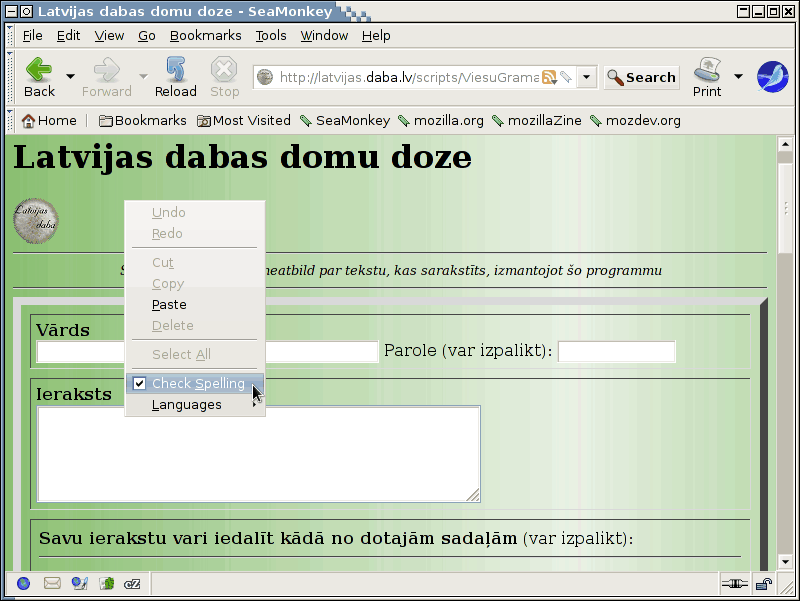Click the online/offline connection status icon

click(x=735, y=584)
